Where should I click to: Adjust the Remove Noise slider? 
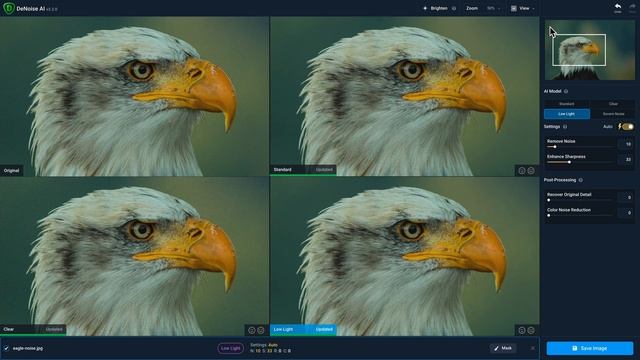(554, 147)
